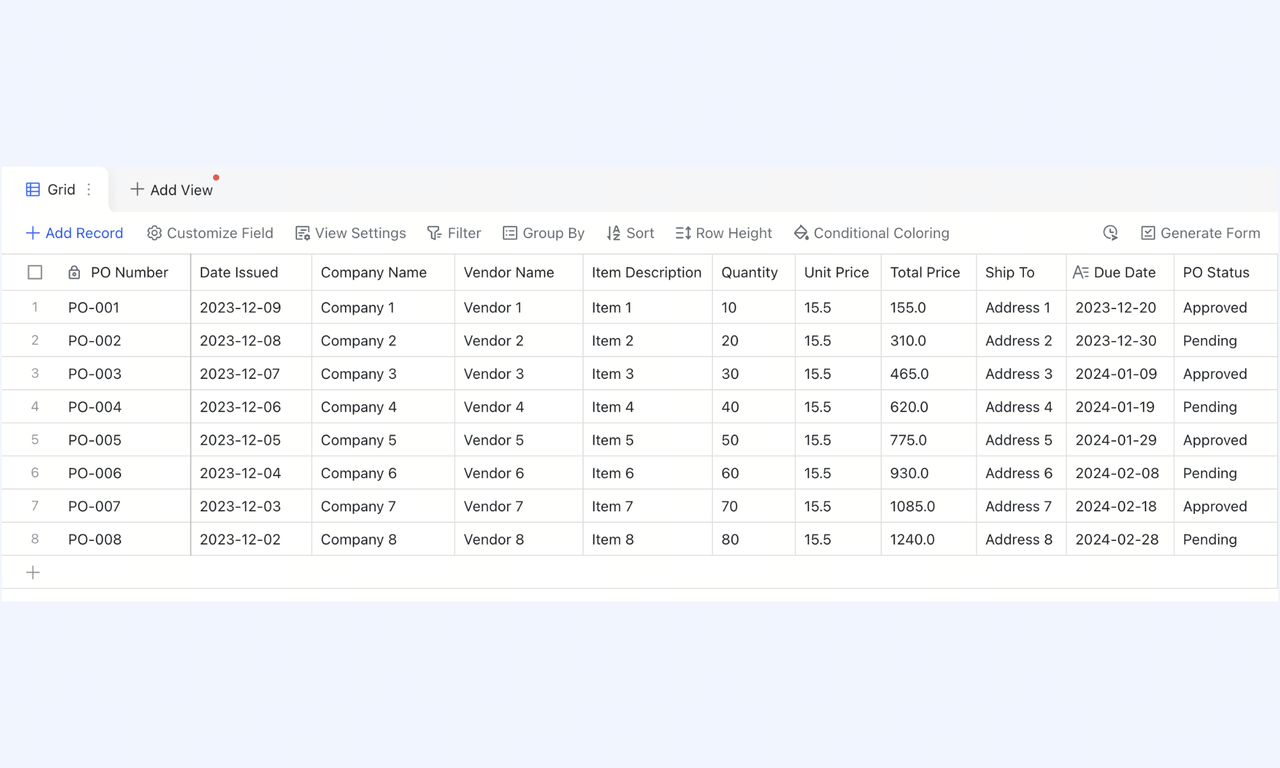
Task: Click the Address 7 cell
Action: (1022, 506)
